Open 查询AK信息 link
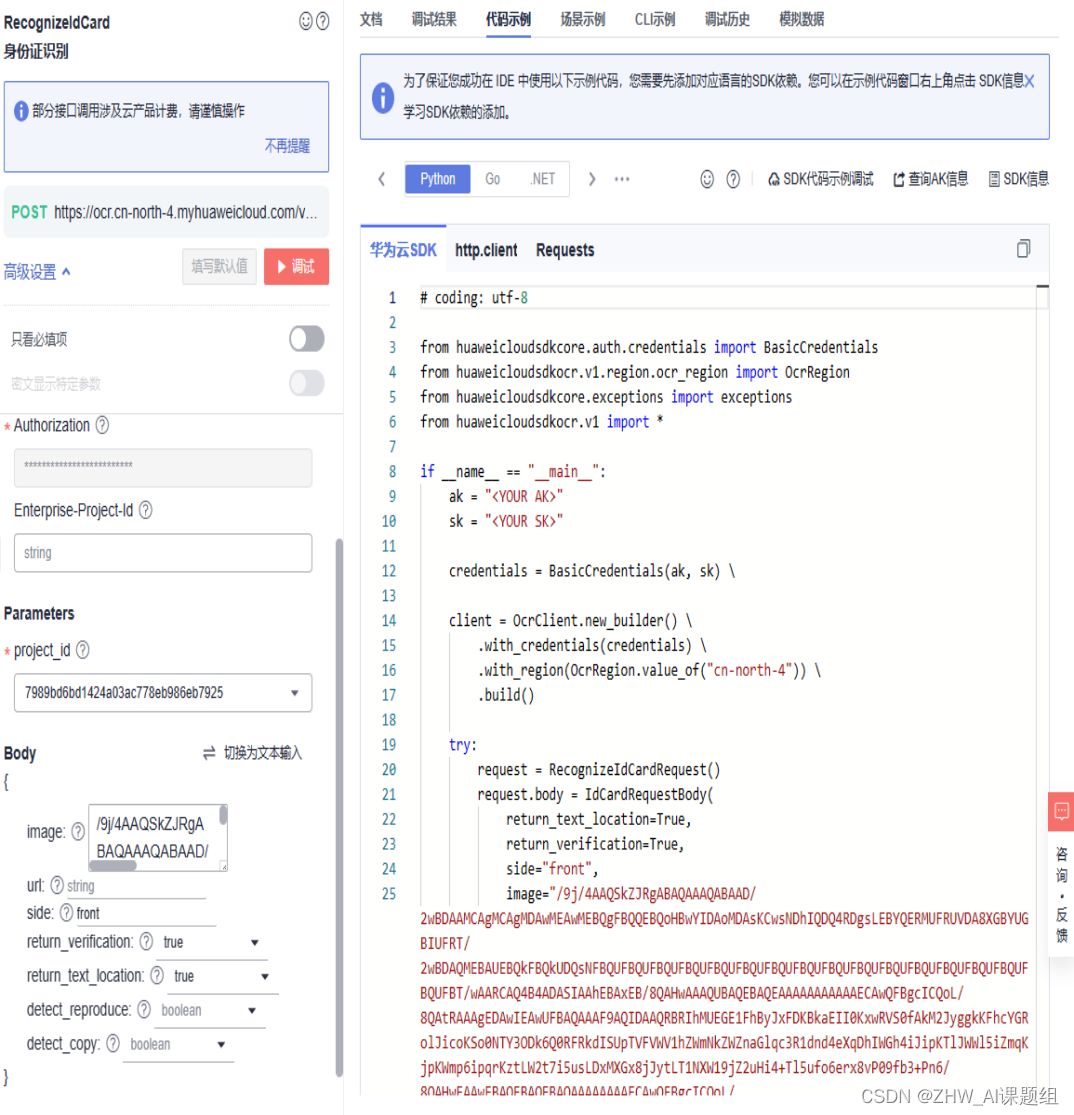Image resolution: width=1074 pixels, height=1115 pixels. click(x=930, y=179)
